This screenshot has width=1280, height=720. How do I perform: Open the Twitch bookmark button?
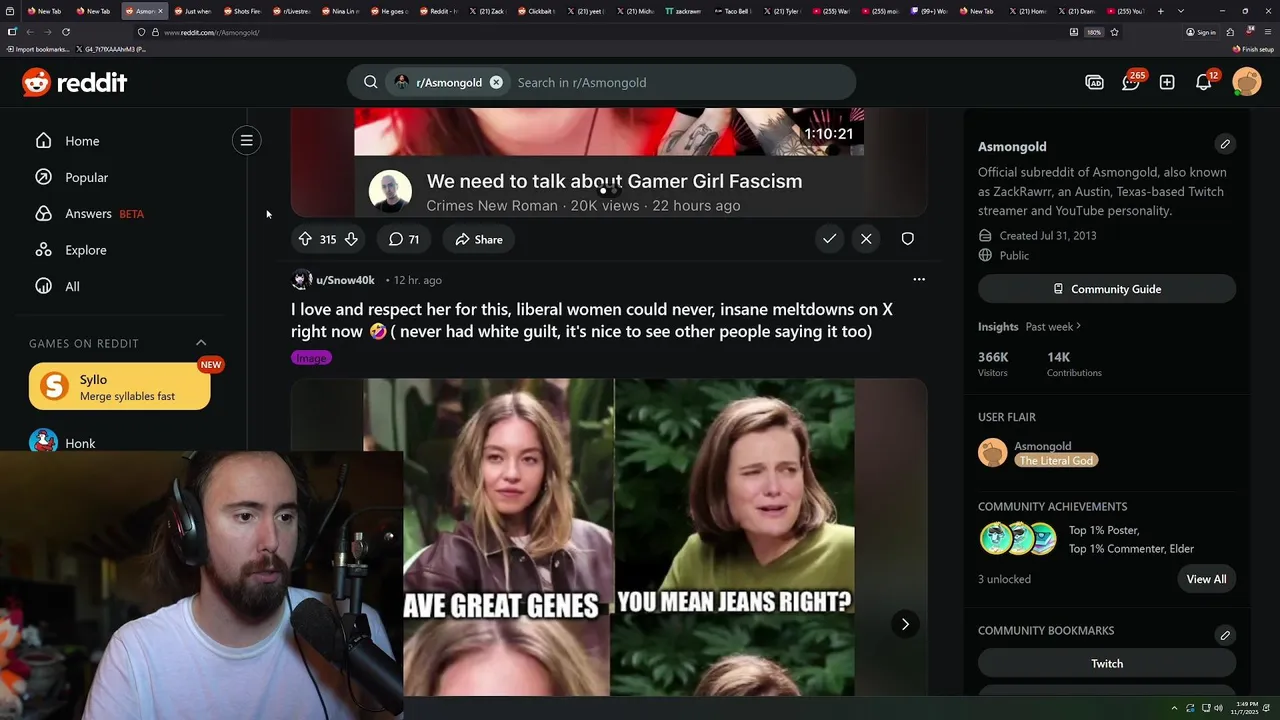[1107, 663]
